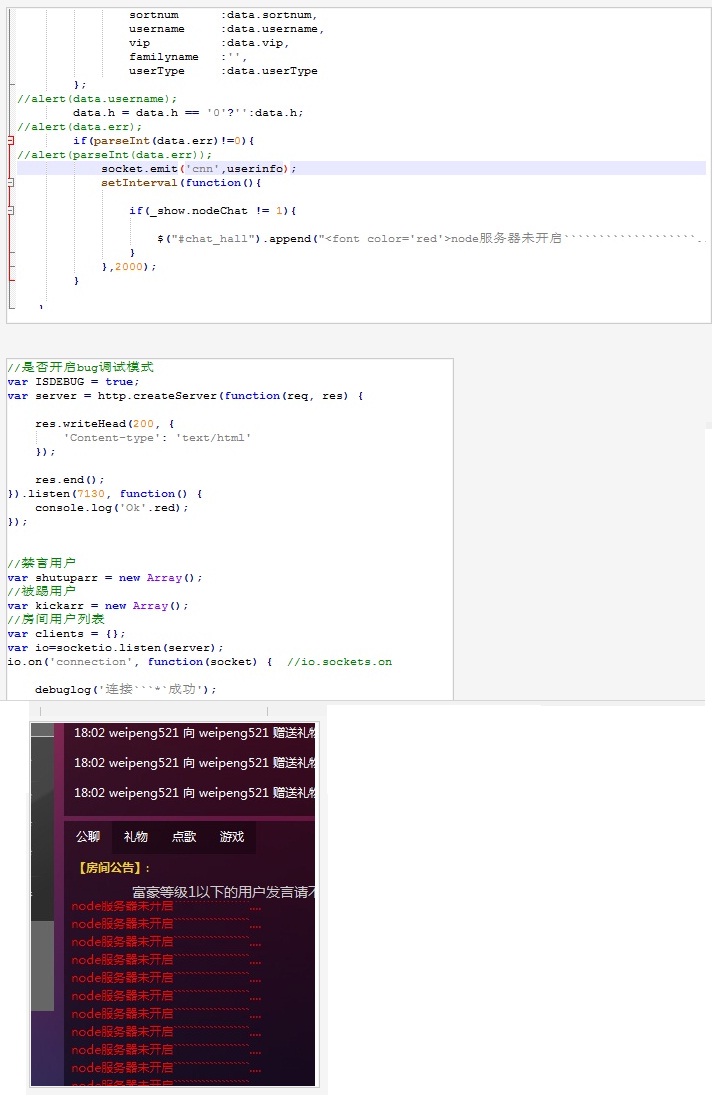The height and width of the screenshot is (1096, 714).
Task: Click the console.log('Ok'.red); line
Action: (112, 507)
